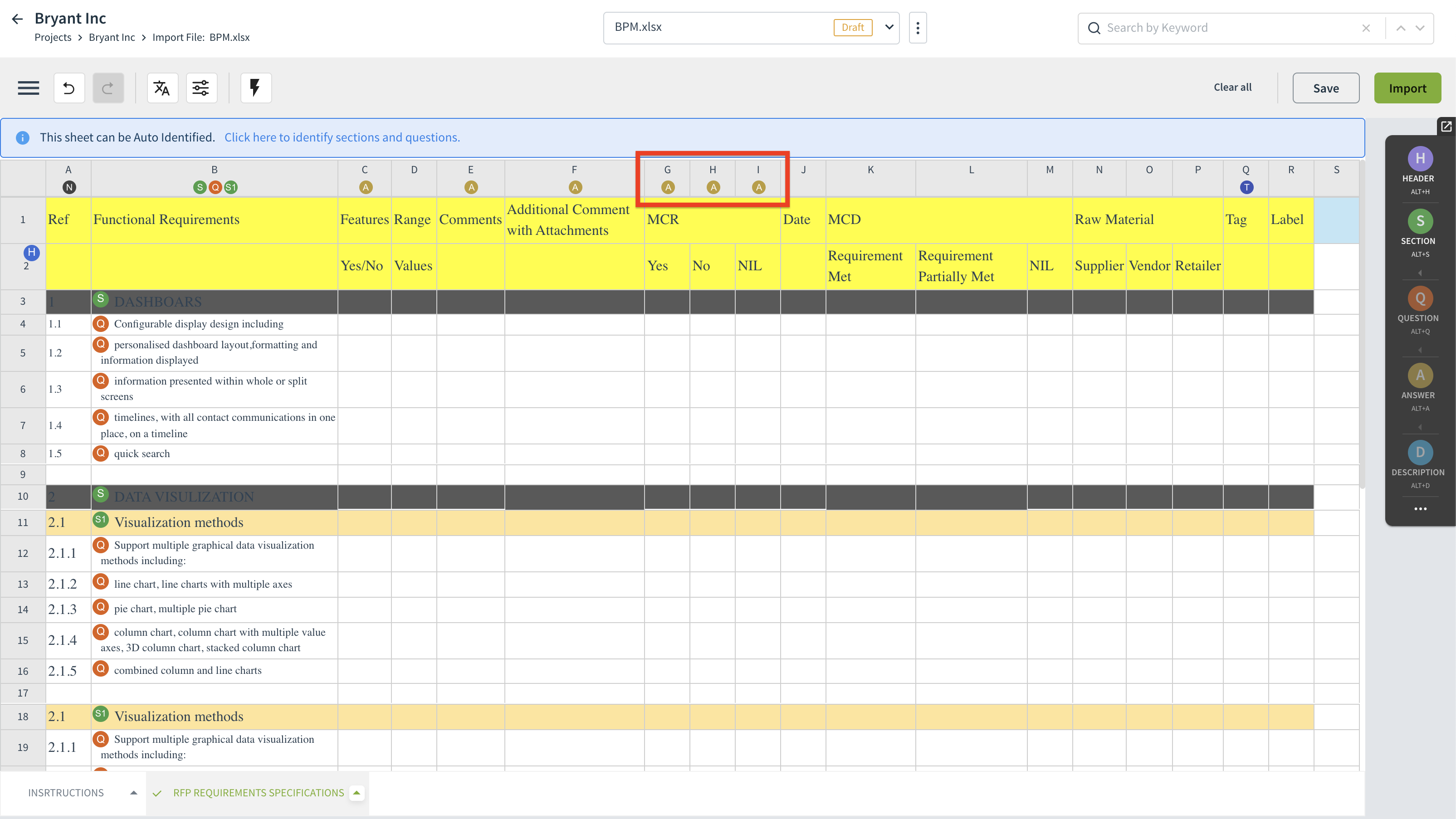Image resolution: width=1456 pixels, height=819 pixels.
Task: Click the undo icon in the toolbar
Action: click(x=69, y=88)
